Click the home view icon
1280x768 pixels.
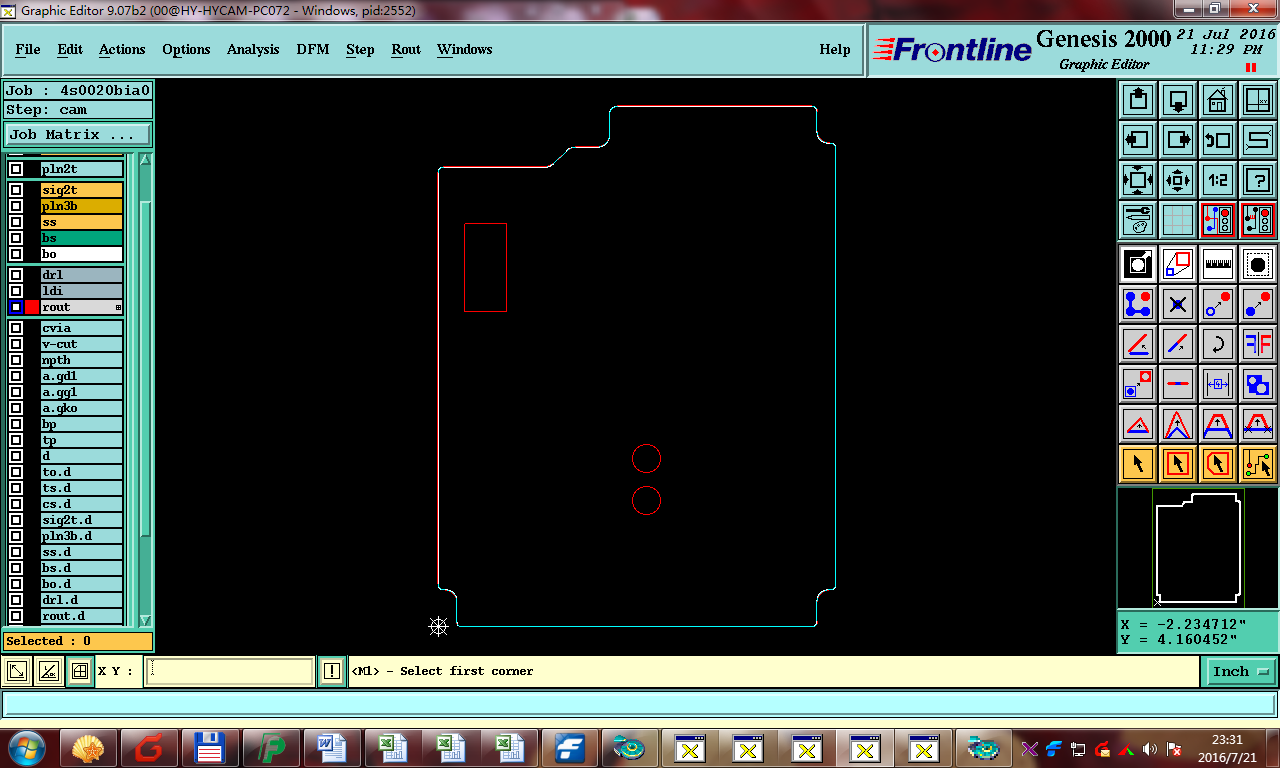pos(1218,100)
